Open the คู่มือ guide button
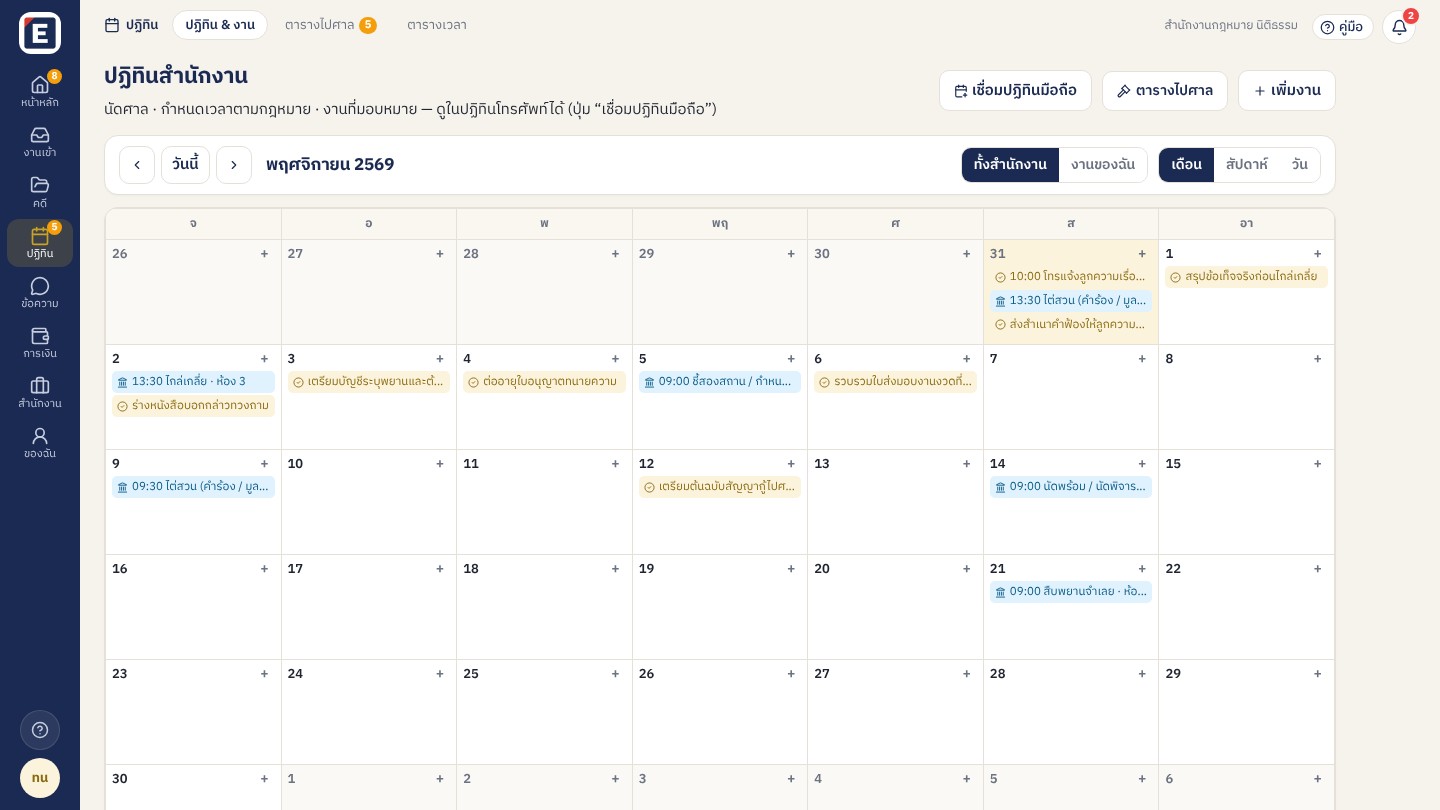Screen dimensions: 1440x810 point(1342,27)
